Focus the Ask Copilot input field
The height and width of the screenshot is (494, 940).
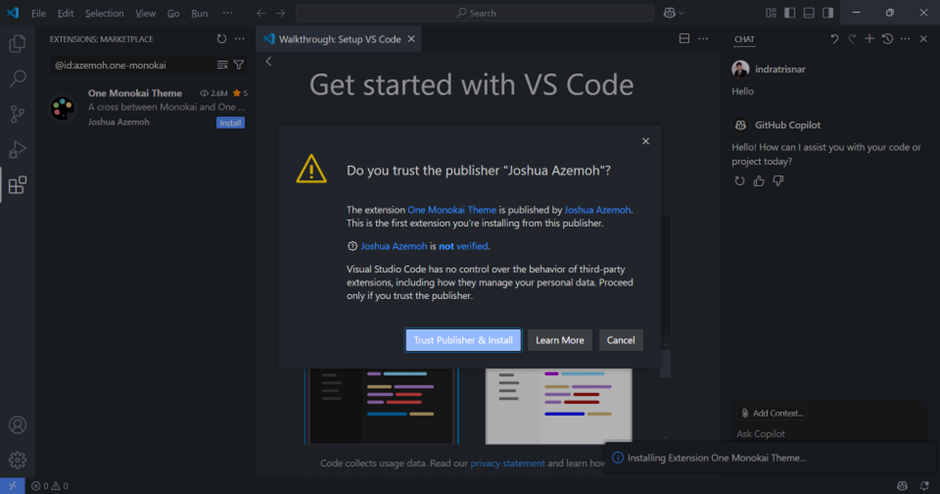827,433
